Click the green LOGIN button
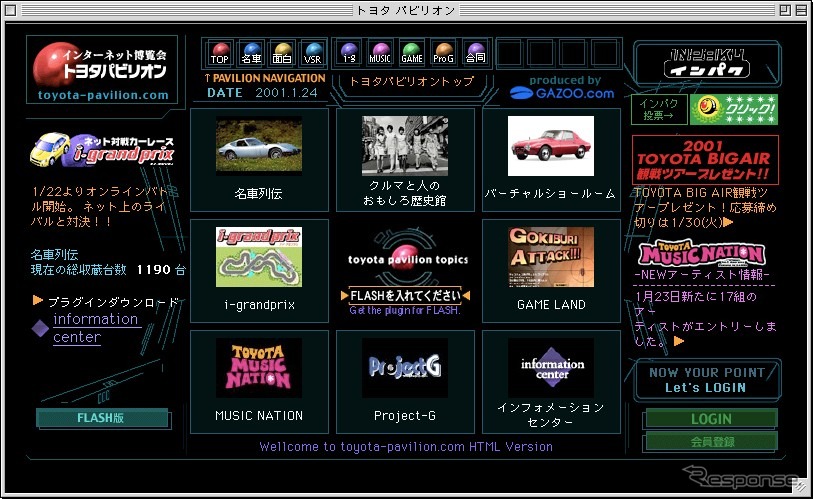The height and width of the screenshot is (499, 813). 711,419
